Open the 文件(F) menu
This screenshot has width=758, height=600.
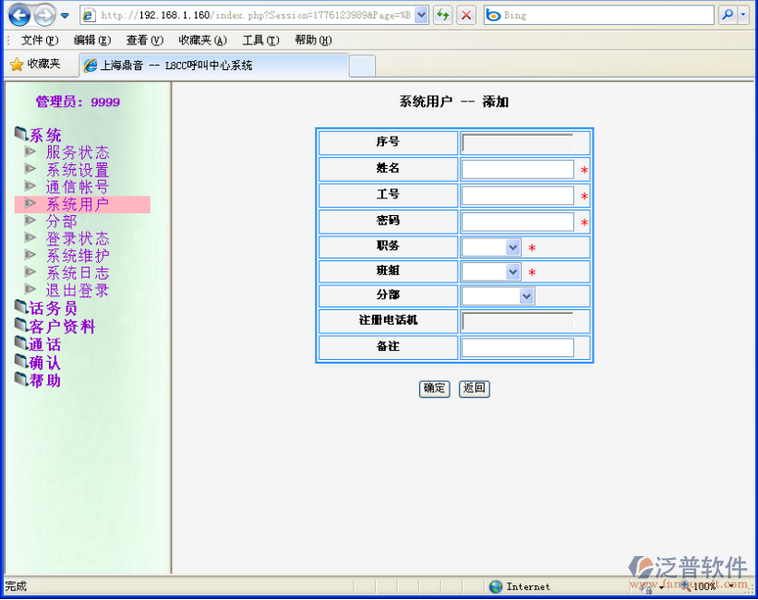point(39,40)
